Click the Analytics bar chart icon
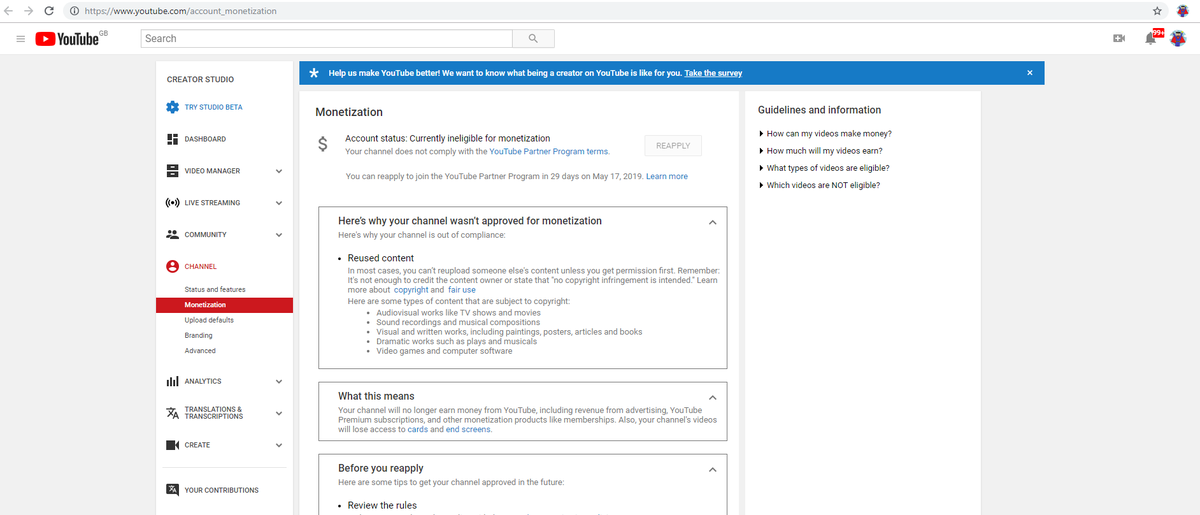The height and width of the screenshot is (515, 1200). point(172,382)
